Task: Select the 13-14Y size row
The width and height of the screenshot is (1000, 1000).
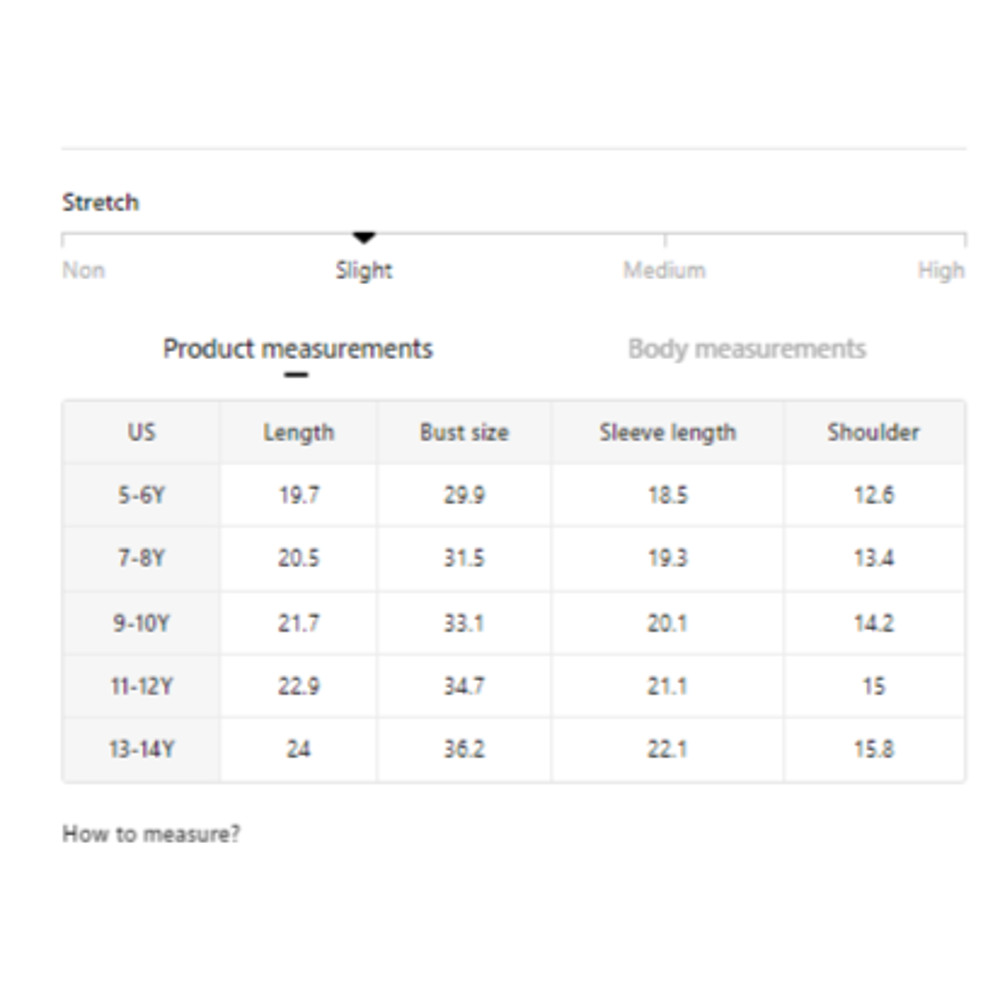Action: 141,749
